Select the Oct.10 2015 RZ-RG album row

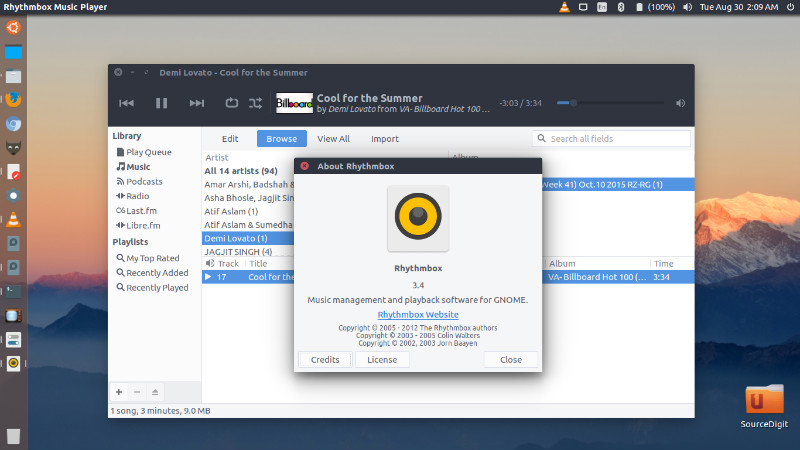point(618,185)
